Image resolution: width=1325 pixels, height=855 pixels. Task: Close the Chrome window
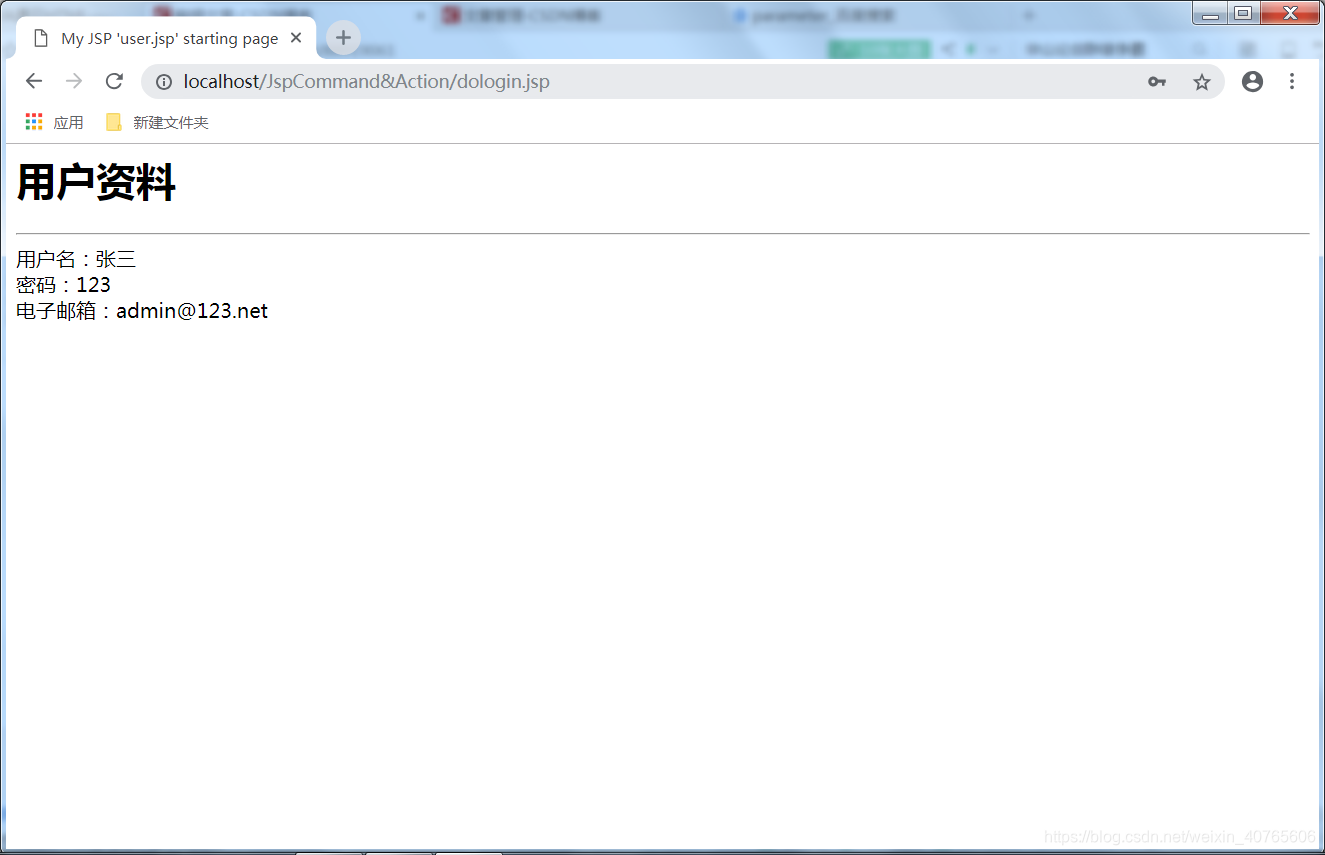click(x=1290, y=13)
